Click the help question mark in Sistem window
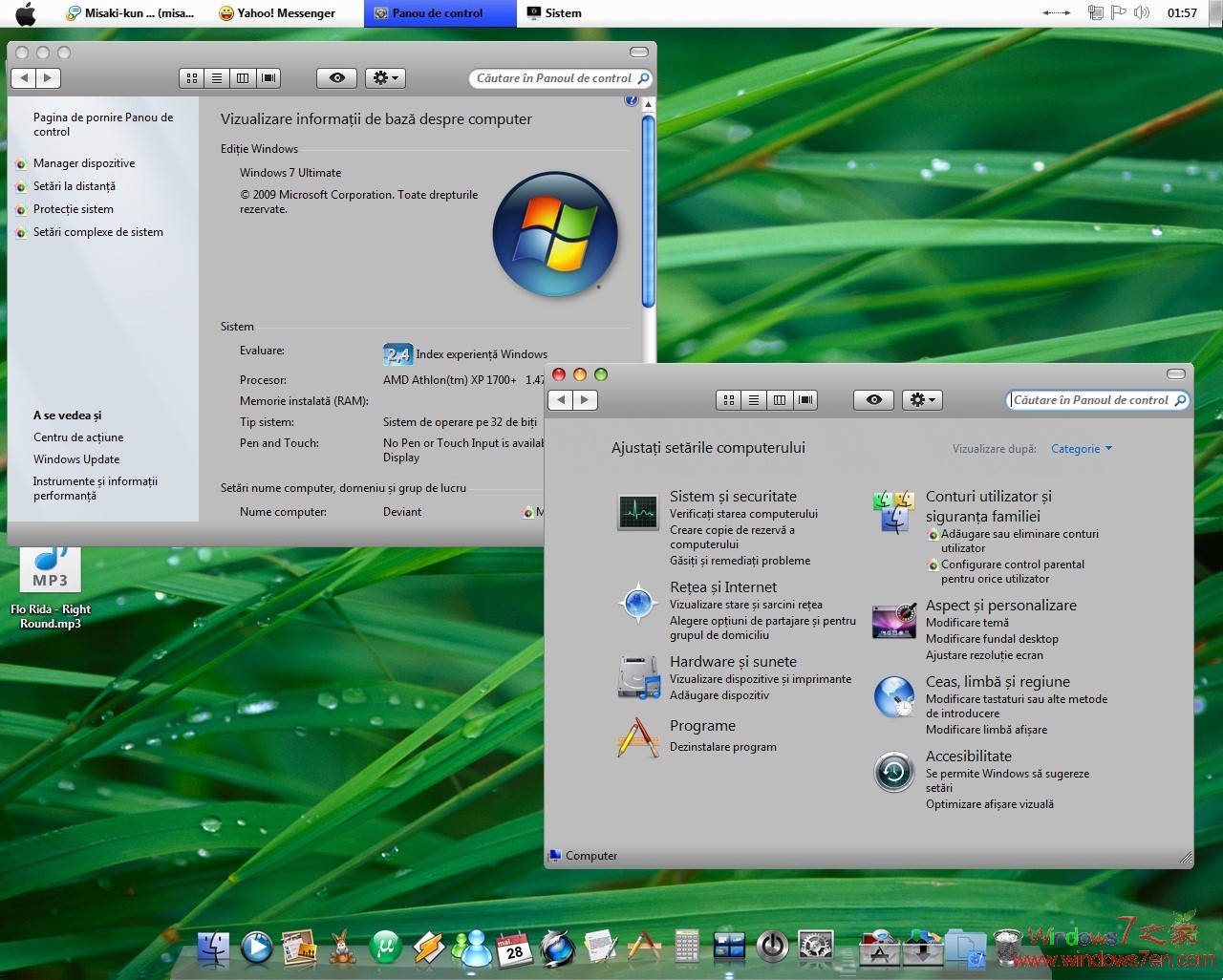1223x980 pixels. click(631, 100)
